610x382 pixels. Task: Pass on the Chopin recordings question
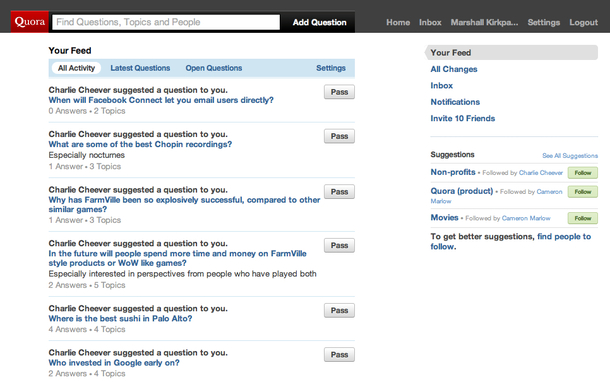pyautogui.click(x=339, y=137)
